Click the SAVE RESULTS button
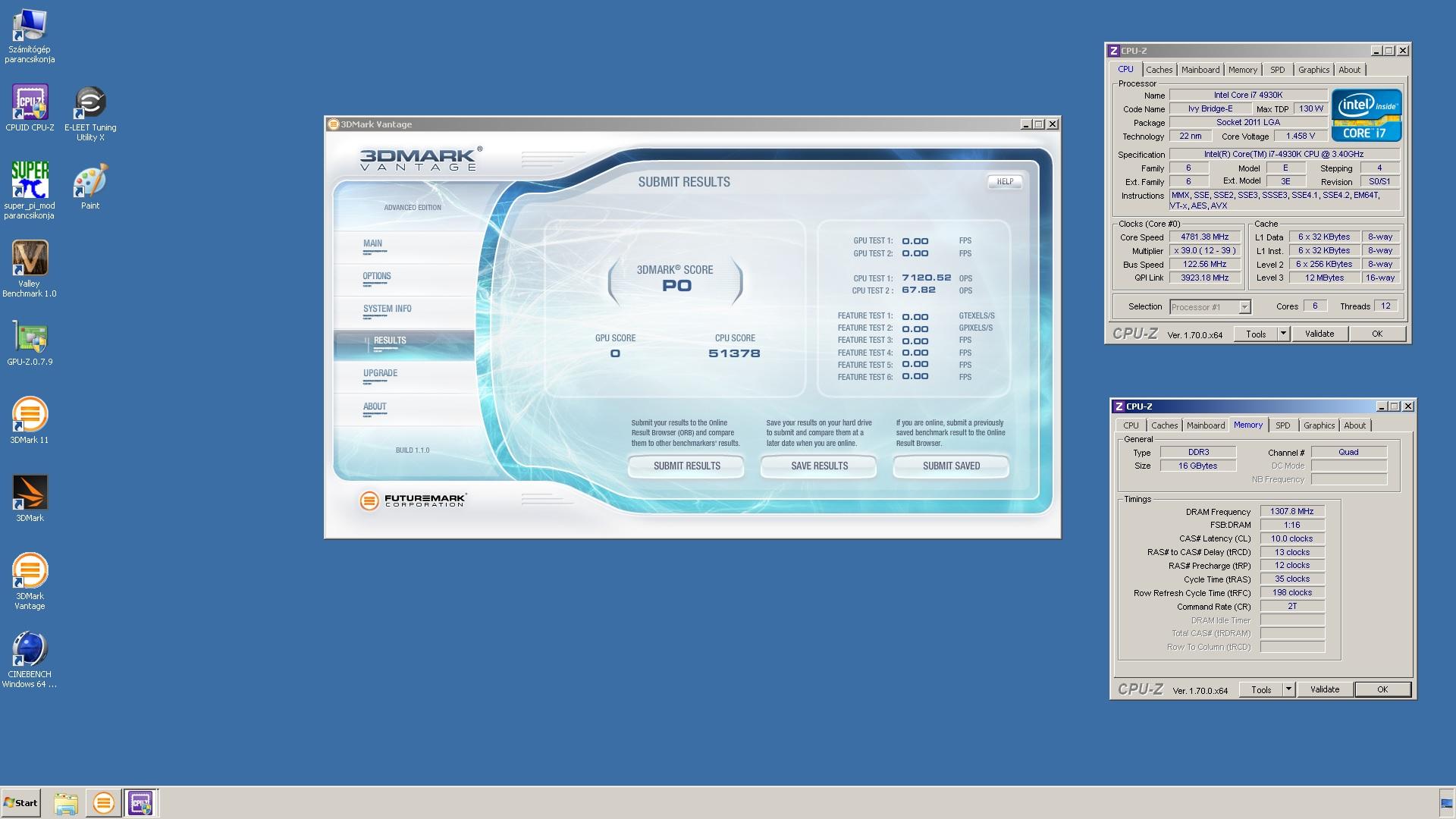 tap(819, 466)
